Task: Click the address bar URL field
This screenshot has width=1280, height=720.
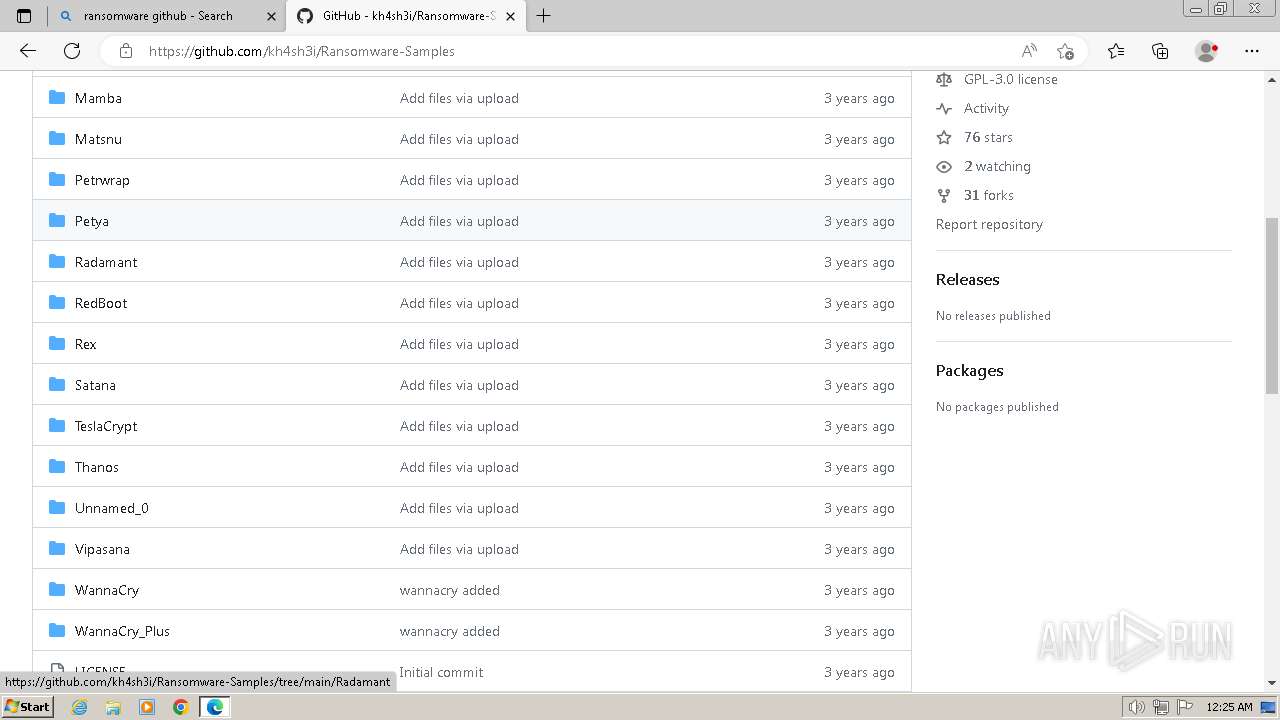Action: pos(575,51)
